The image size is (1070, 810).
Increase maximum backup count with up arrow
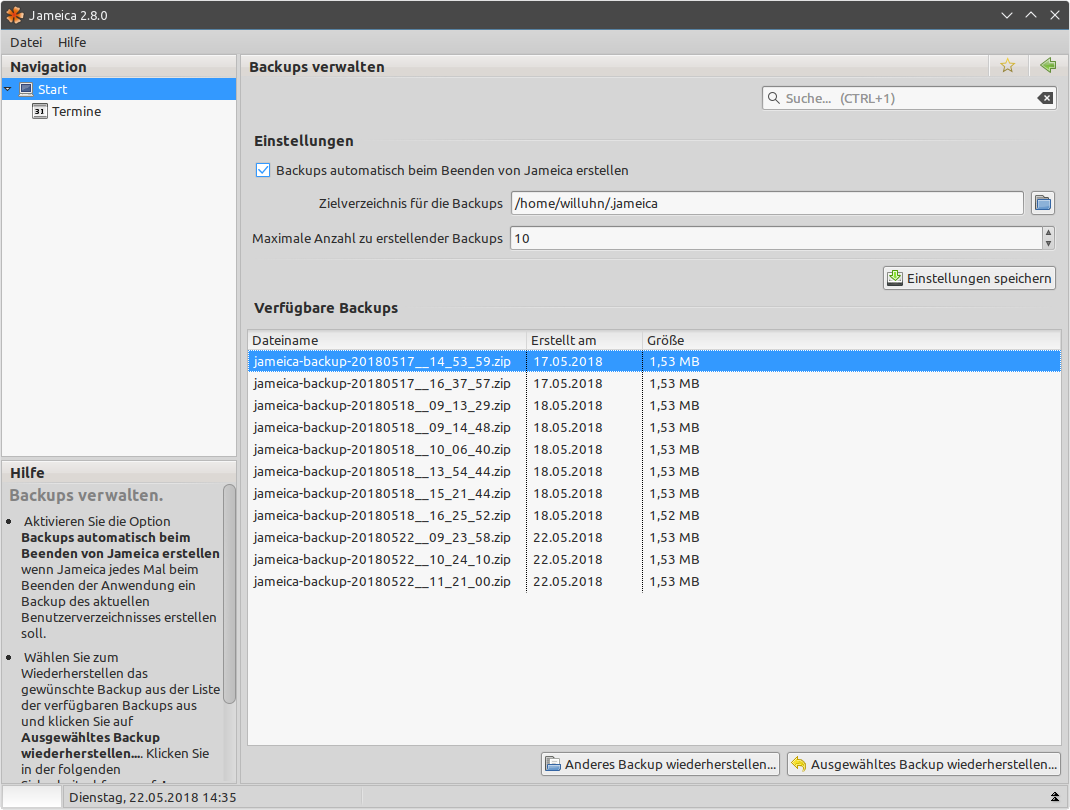pos(1048,233)
